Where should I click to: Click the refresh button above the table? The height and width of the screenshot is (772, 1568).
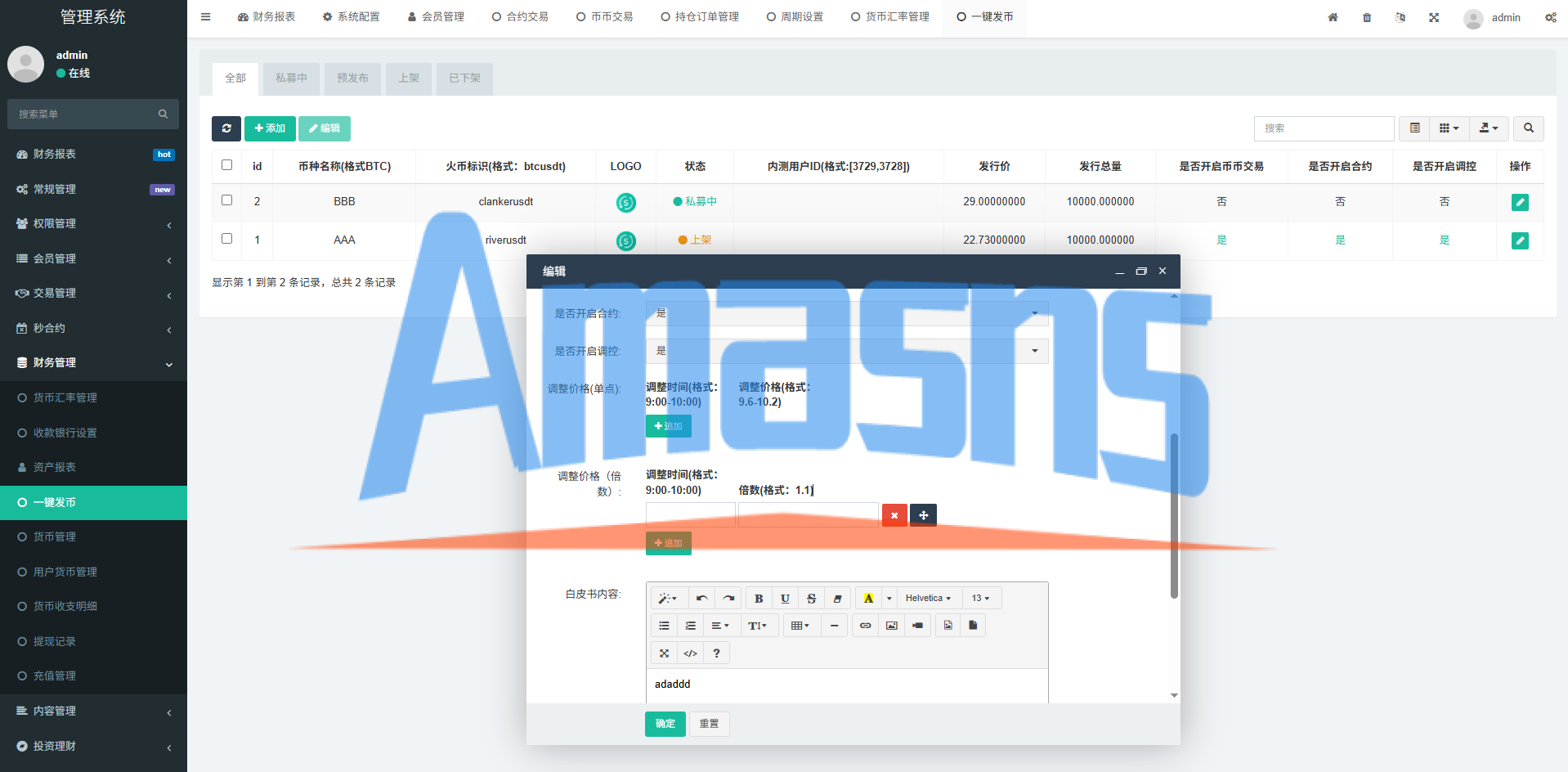click(226, 128)
